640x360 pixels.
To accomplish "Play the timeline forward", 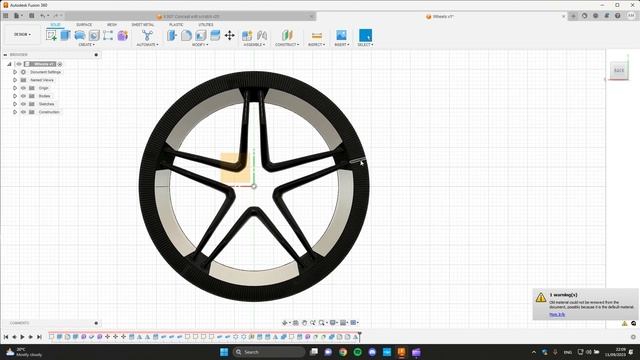I will pos(22,337).
